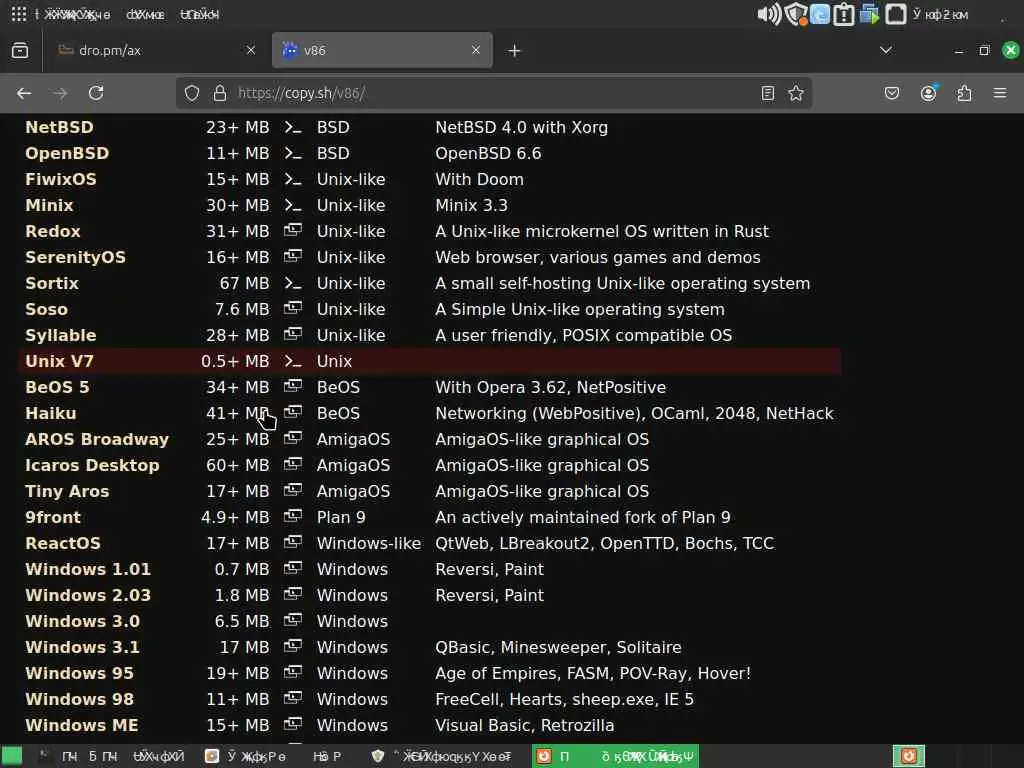1024x768 pixels.
Task: Click the clipboard tray icon
Action: [844, 14]
